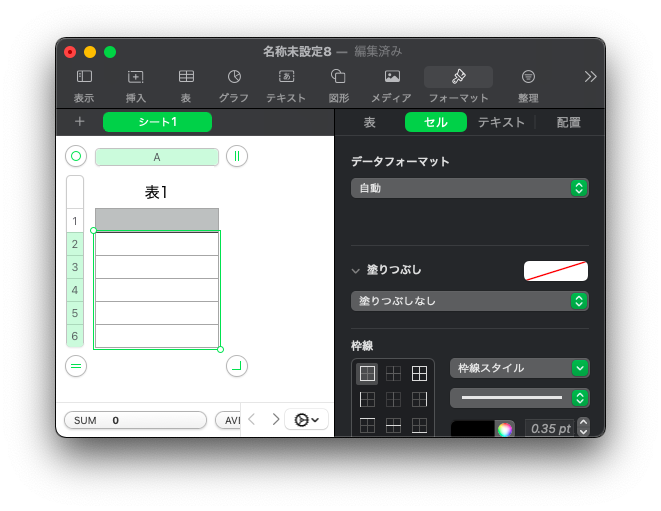
Task: Open the border line type dropdown
Action: point(519,398)
